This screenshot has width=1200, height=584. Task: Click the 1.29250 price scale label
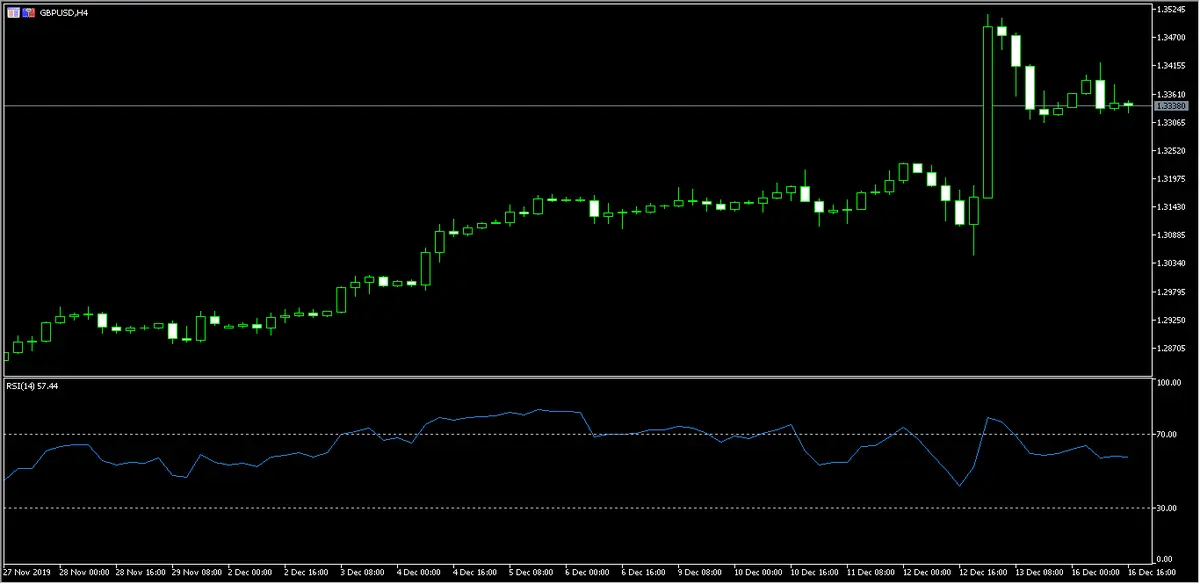point(1171,319)
